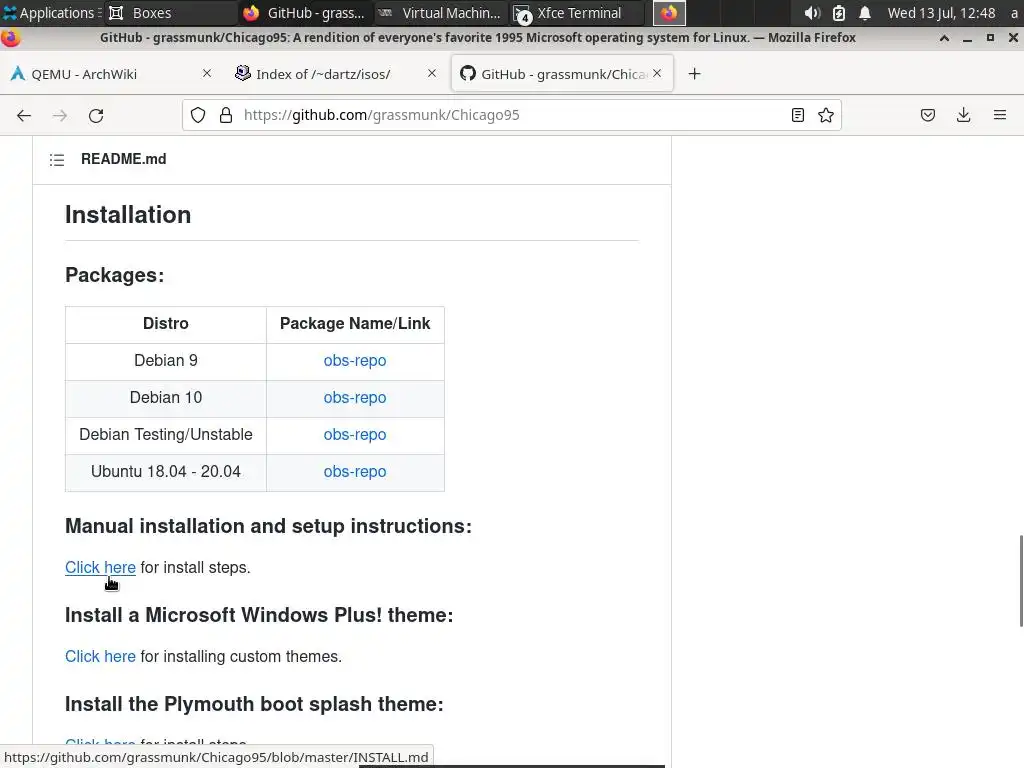Viewport: 1024px width, 768px height.
Task: Click the Debian 10 table cell
Action: (166, 398)
